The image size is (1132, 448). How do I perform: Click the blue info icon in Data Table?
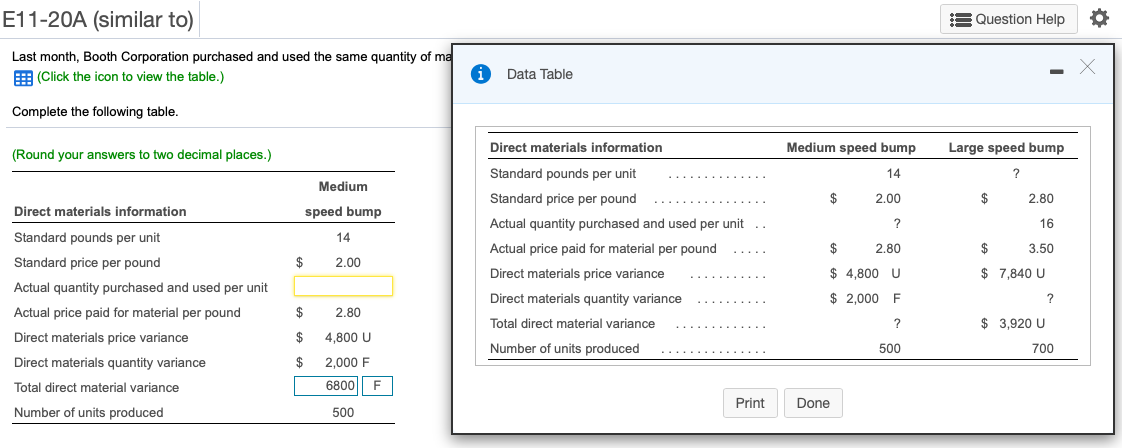[481, 74]
